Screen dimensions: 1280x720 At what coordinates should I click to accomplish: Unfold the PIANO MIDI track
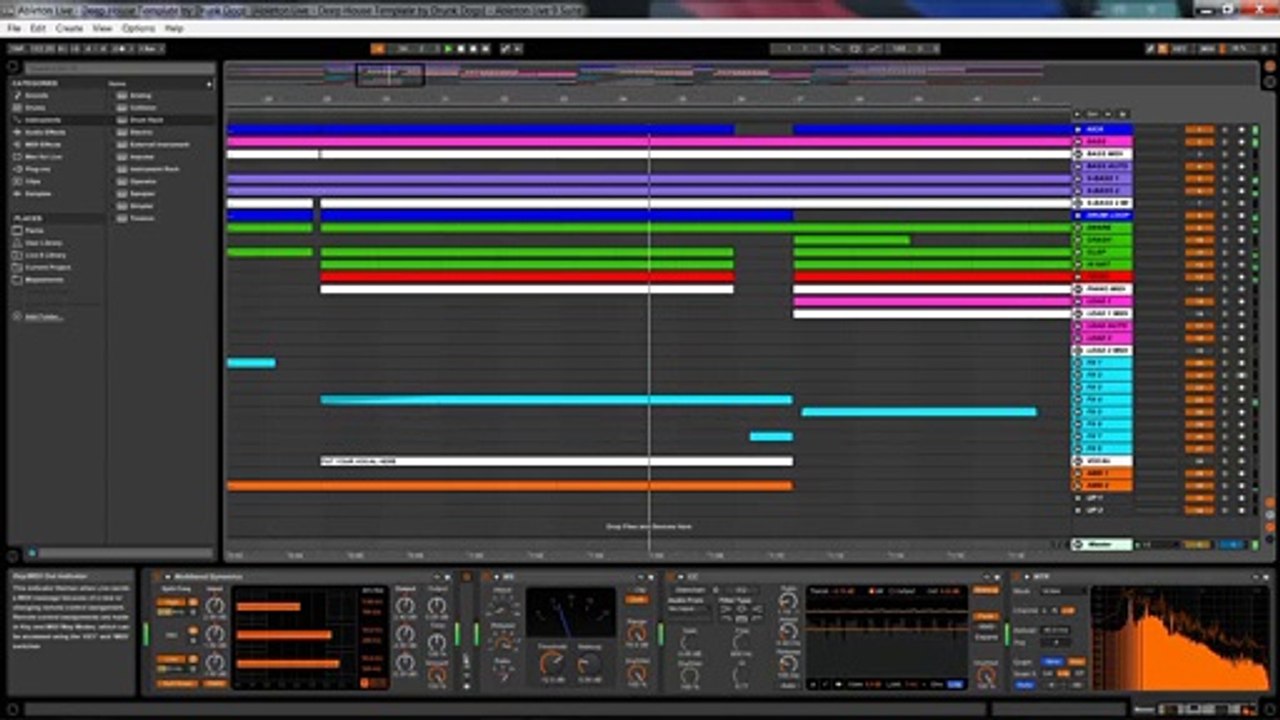pos(1078,289)
